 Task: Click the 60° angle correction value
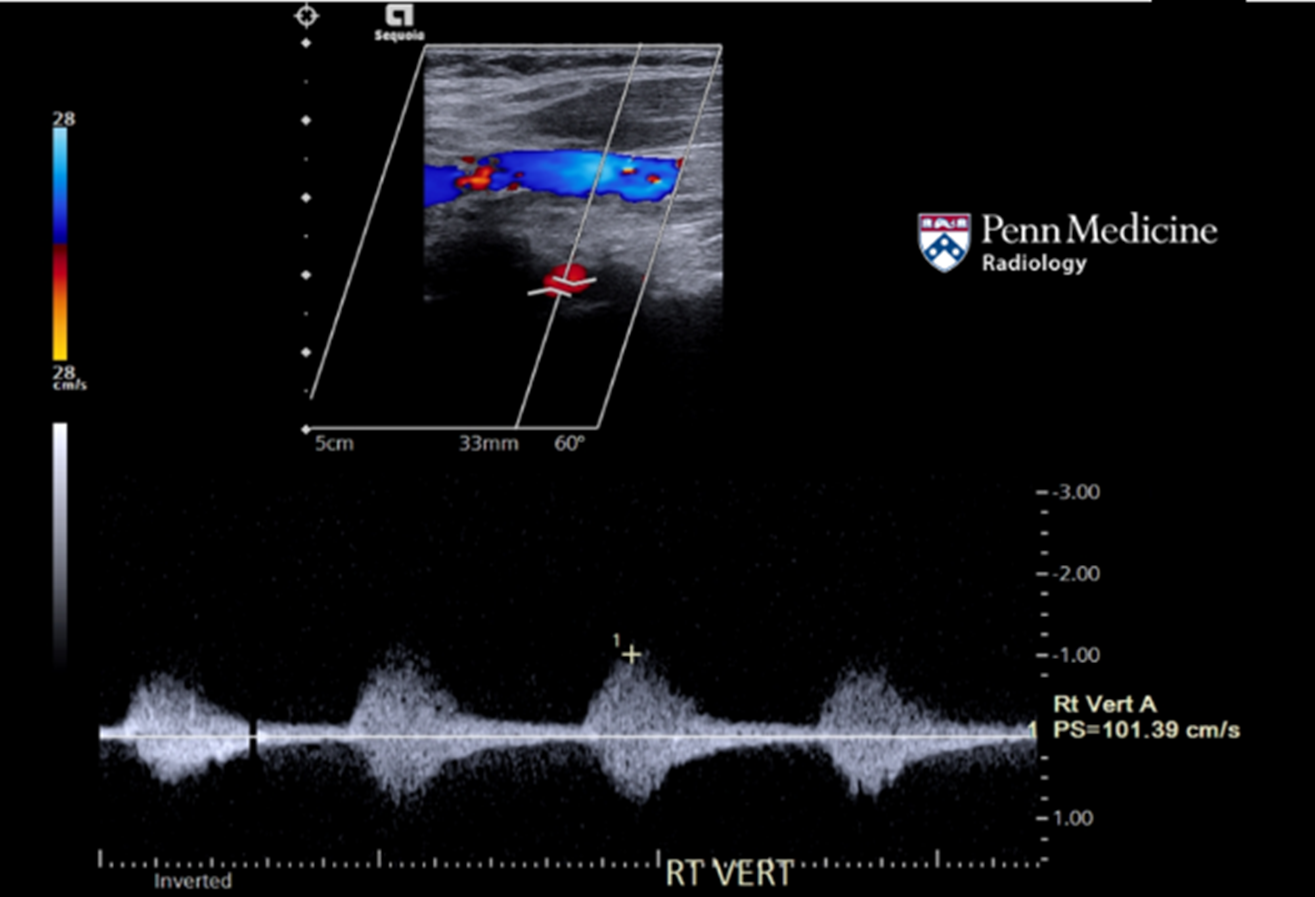(569, 443)
